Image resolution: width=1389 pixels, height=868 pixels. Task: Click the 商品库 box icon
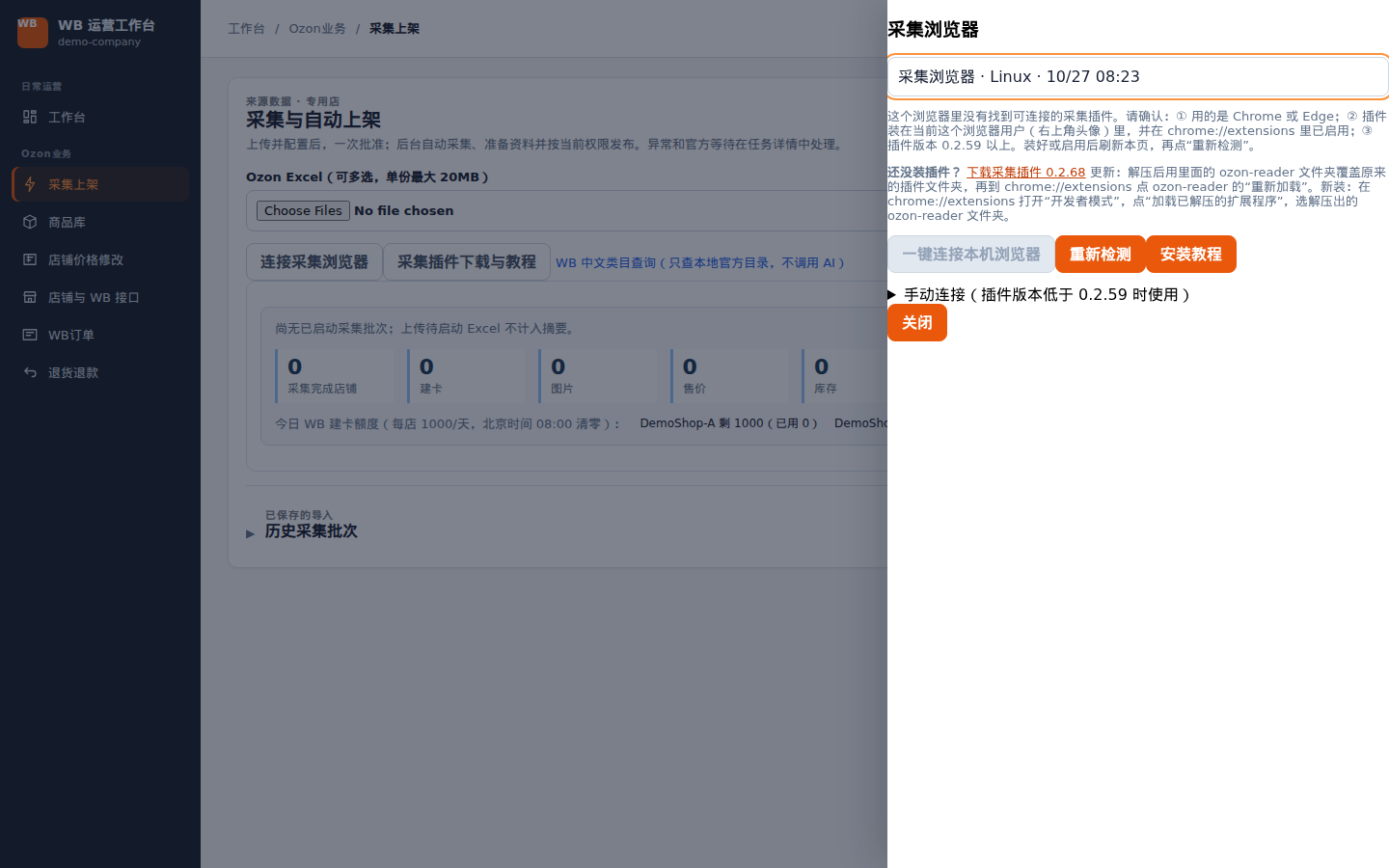(x=30, y=222)
